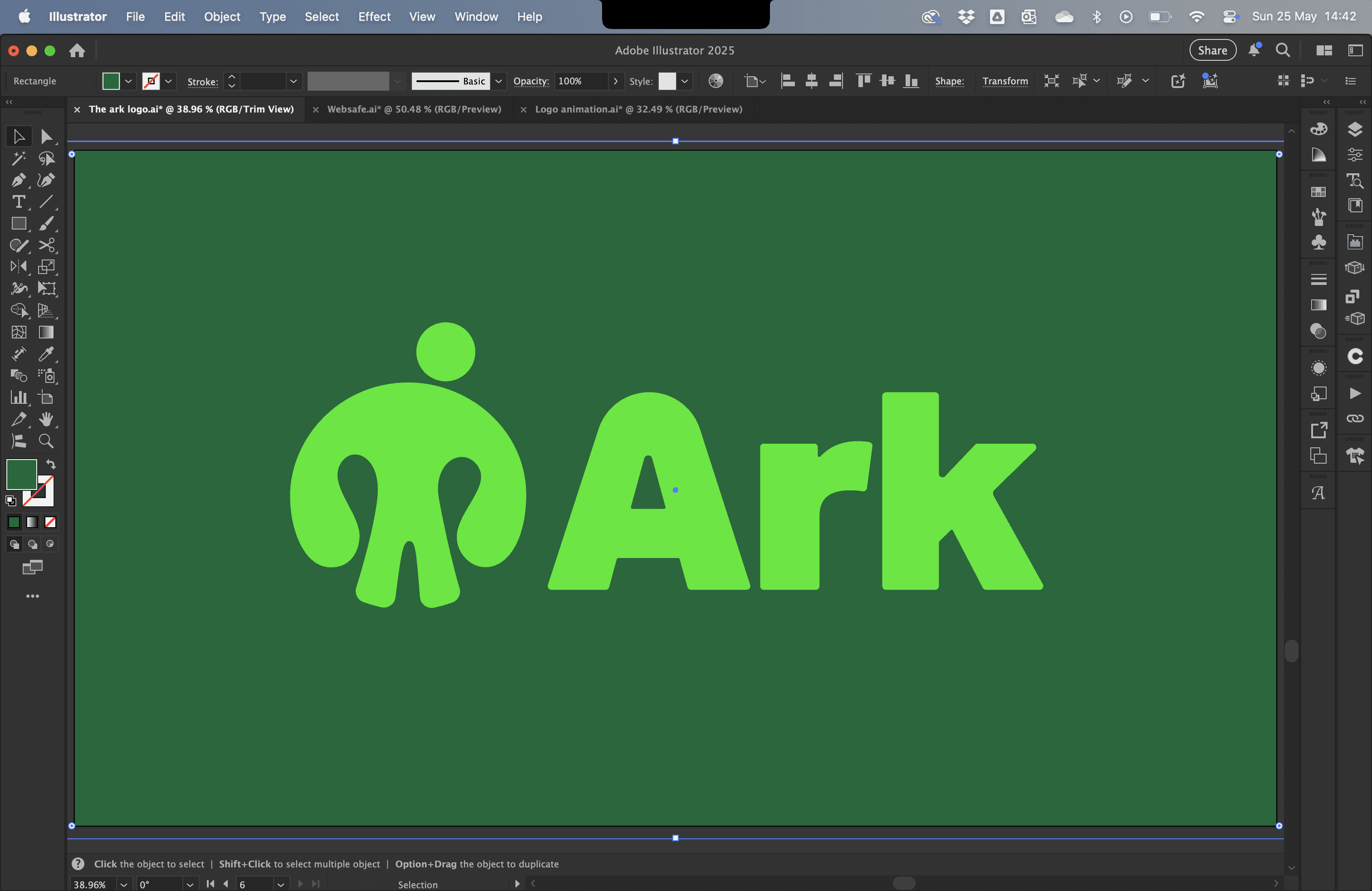
Task: Set paint mode to None
Action: click(50, 522)
